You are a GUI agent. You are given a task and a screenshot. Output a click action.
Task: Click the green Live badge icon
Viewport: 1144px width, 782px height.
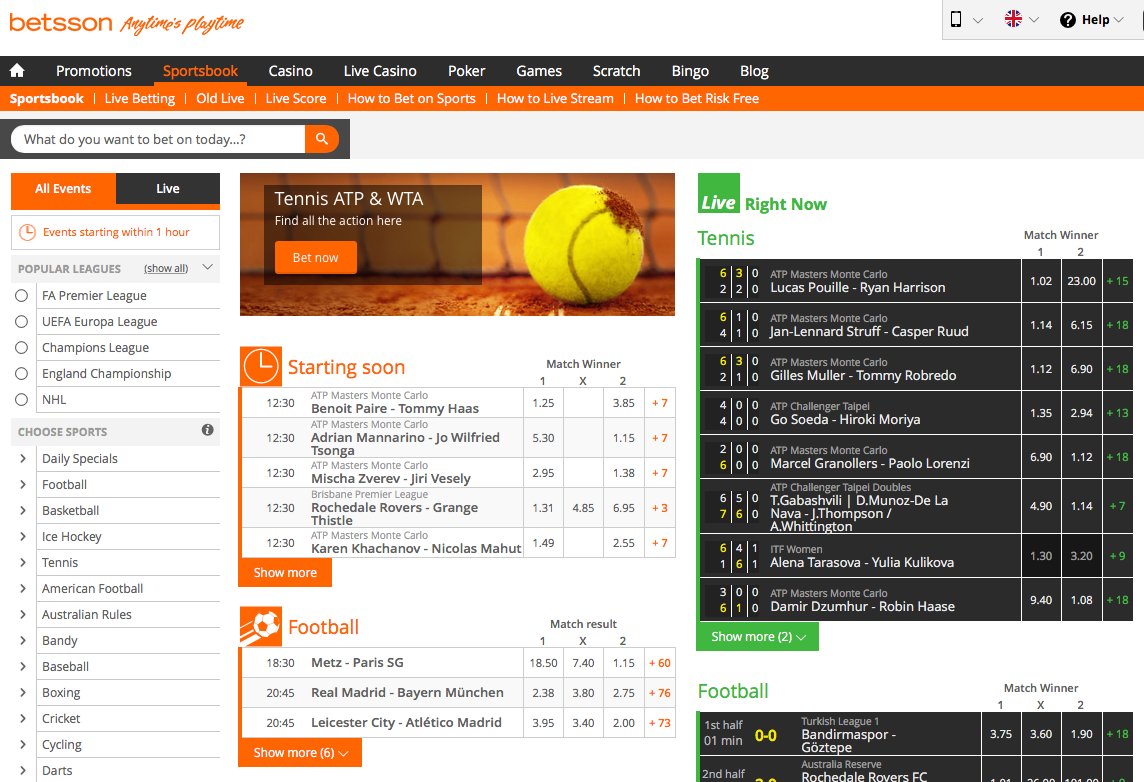[x=719, y=193]
